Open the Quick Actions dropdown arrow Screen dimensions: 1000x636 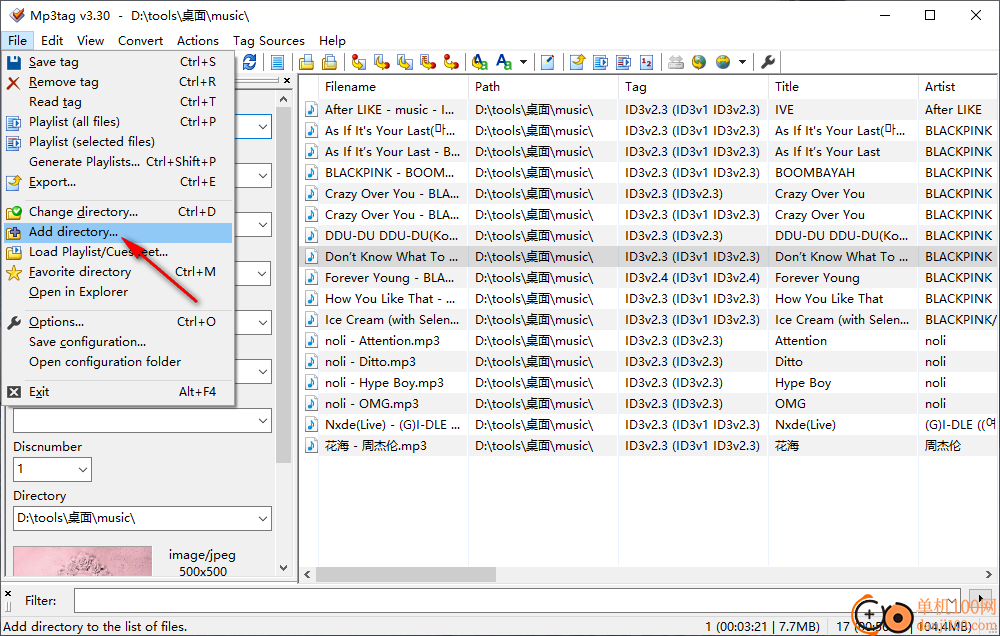click(523, 62)
